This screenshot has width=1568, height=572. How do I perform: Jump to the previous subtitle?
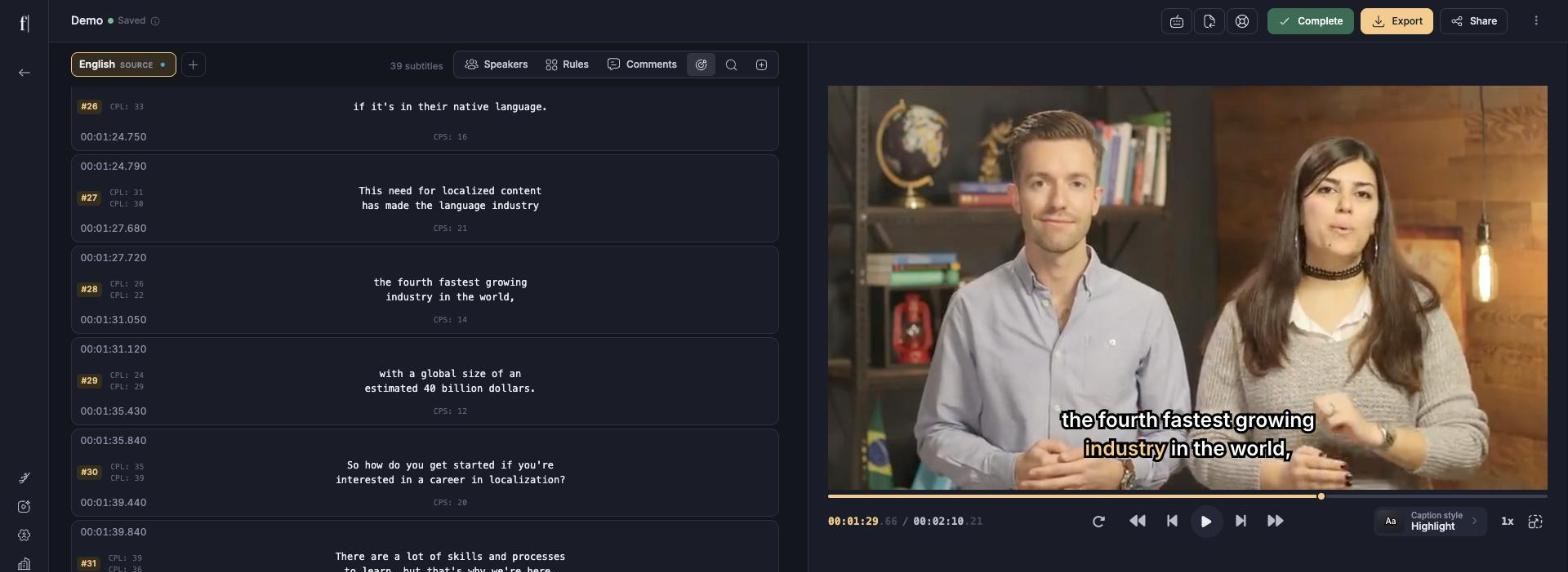point(1172,521)
